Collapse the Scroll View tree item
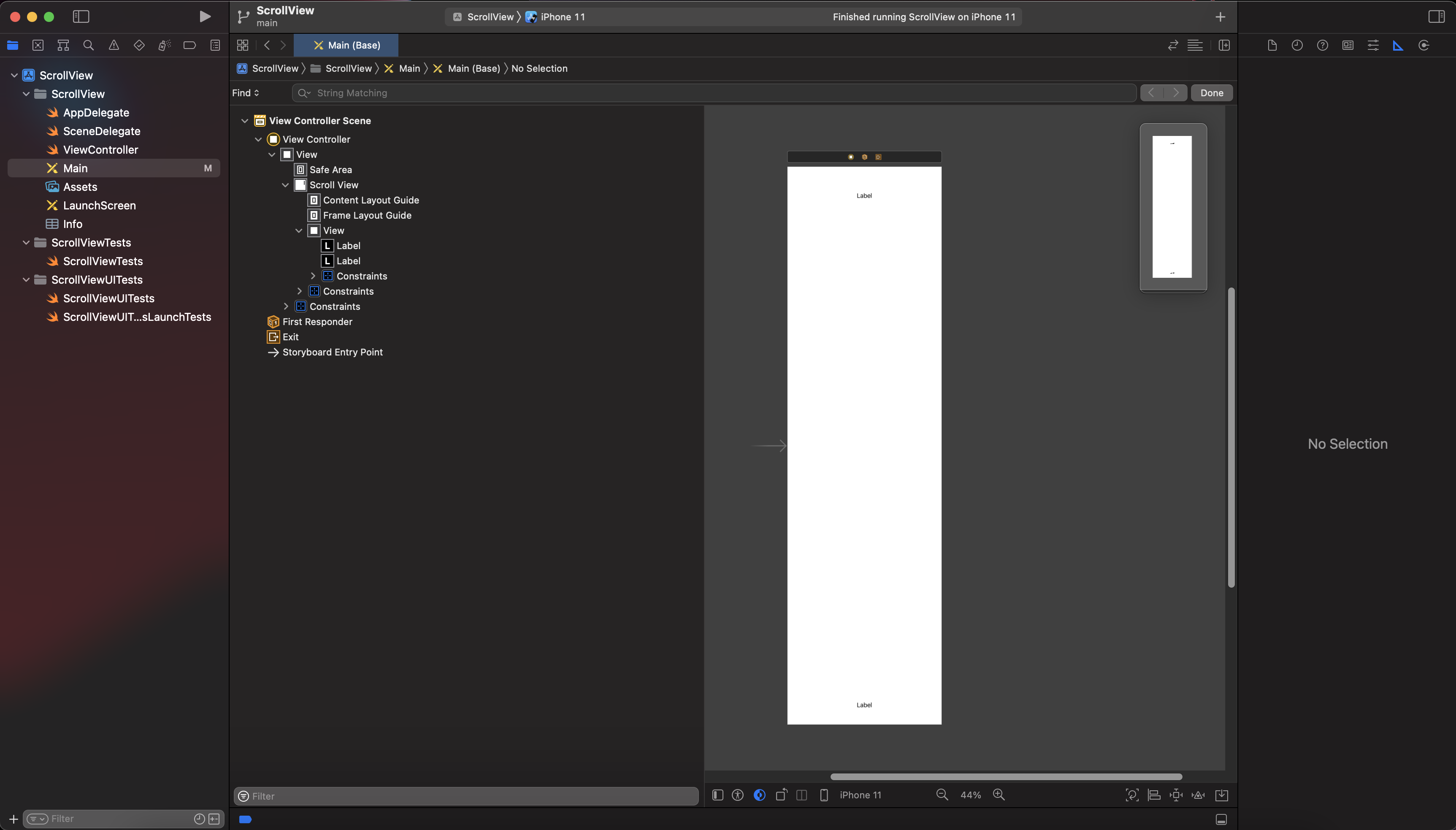Image resolution: width=1456 pixels, height=830 pixels. 285,184
